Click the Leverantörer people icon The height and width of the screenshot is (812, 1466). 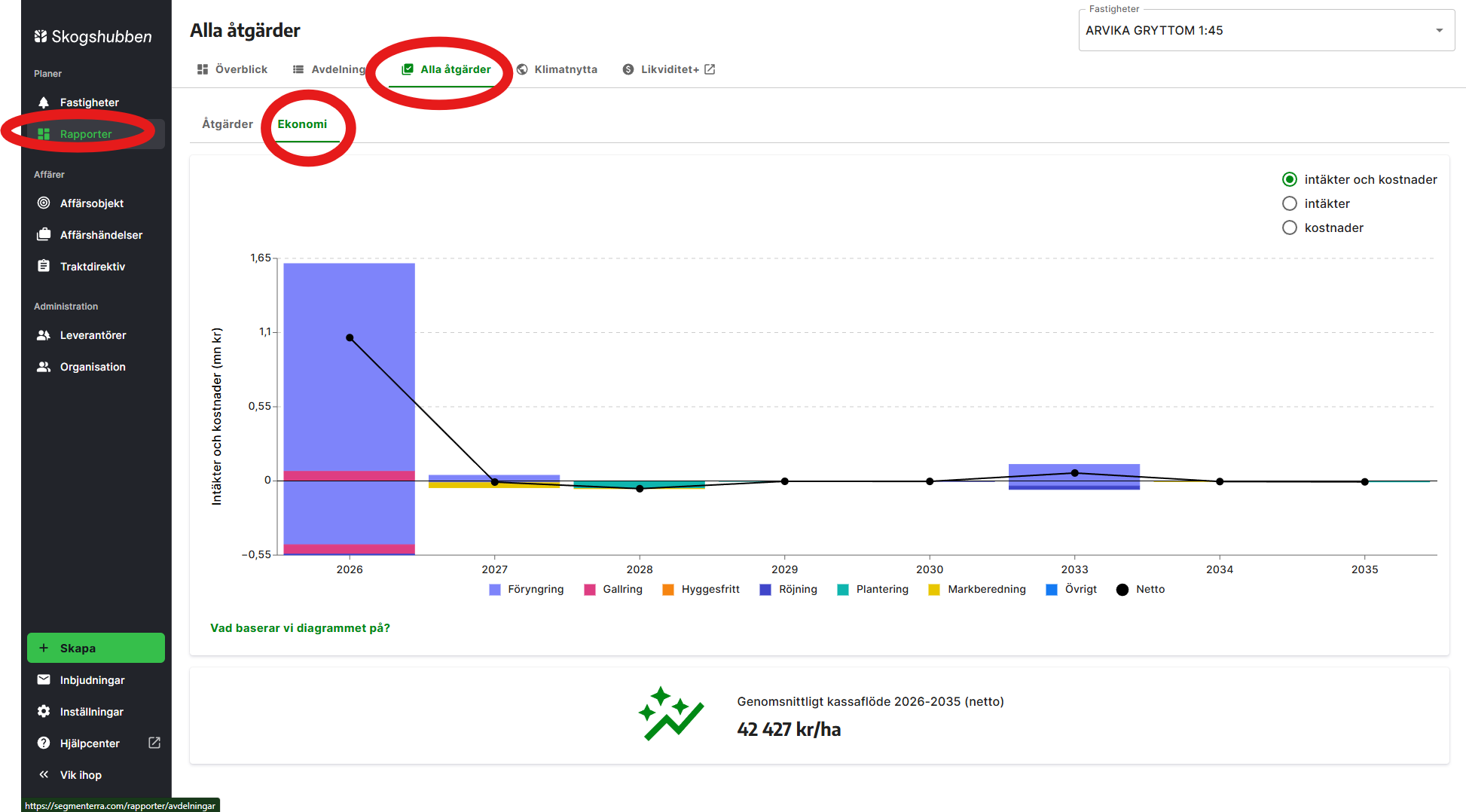(x=44, y=335)
